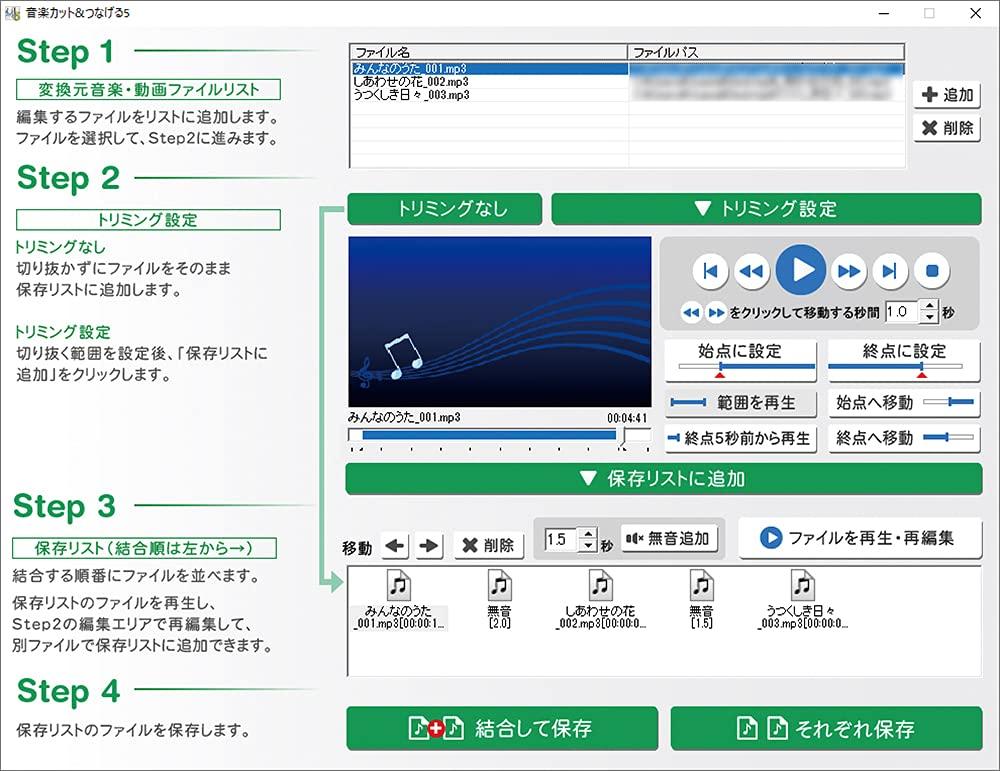Stop the audio playback

pos(930,269)
